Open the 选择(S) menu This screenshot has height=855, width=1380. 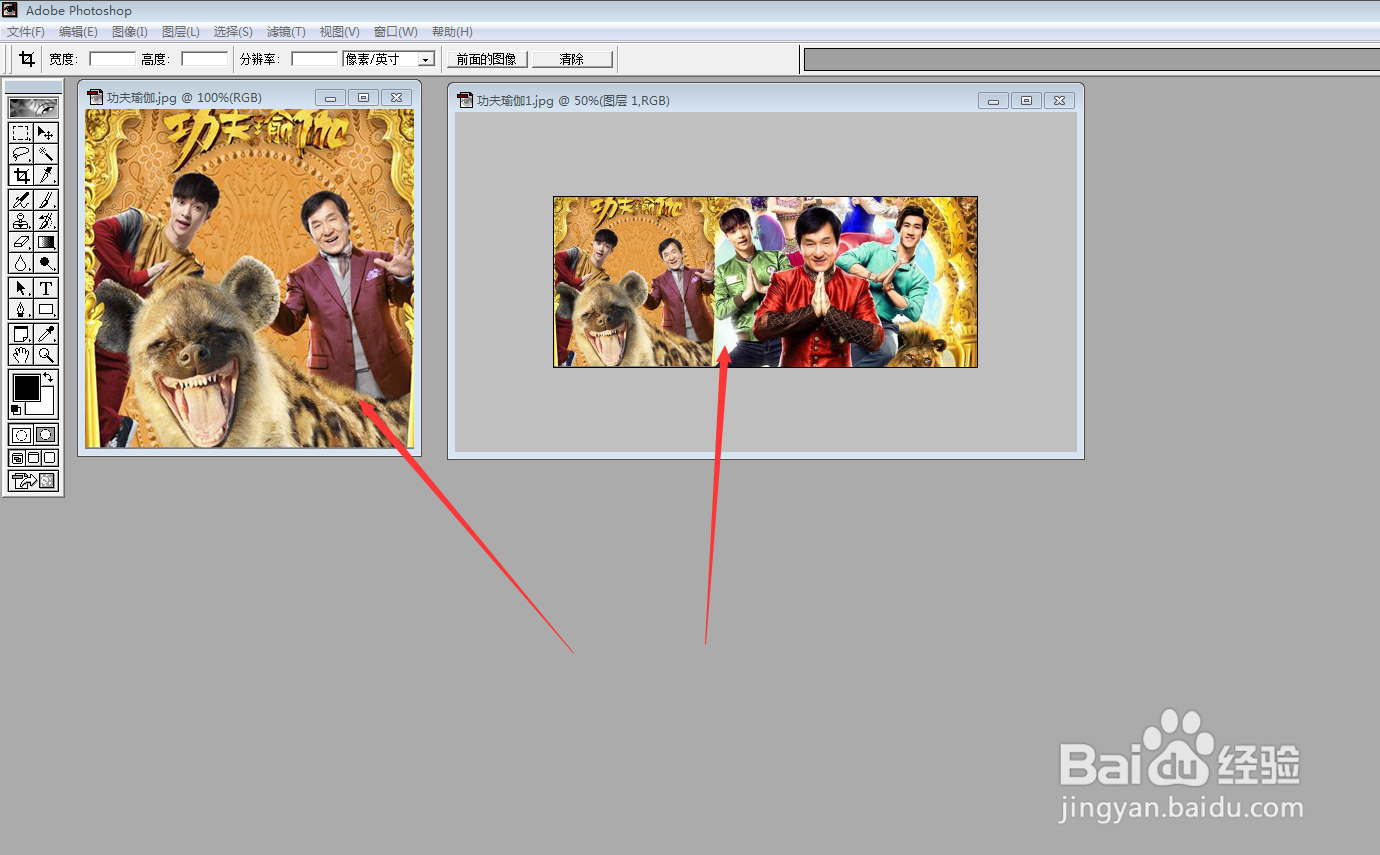tap(233, 32)
